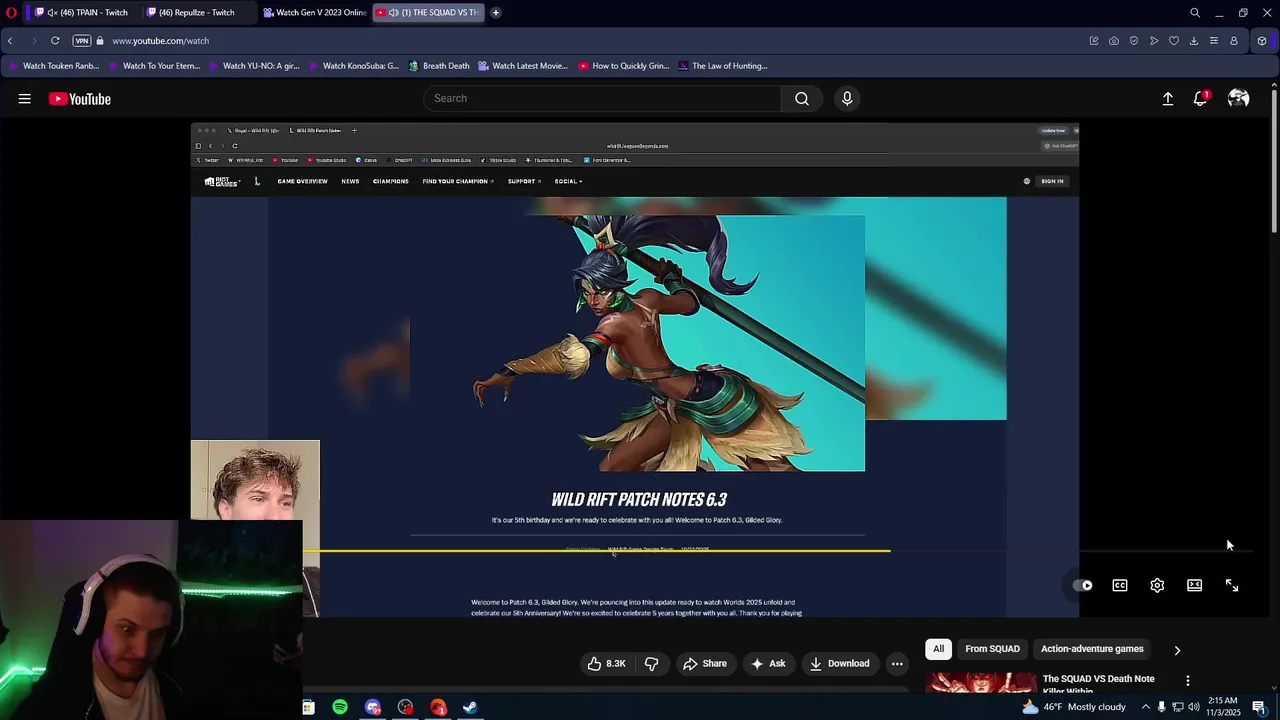Open the video player settings gear
The width and height of the screenshot is (1280, 720).
tap(1157, 586)
